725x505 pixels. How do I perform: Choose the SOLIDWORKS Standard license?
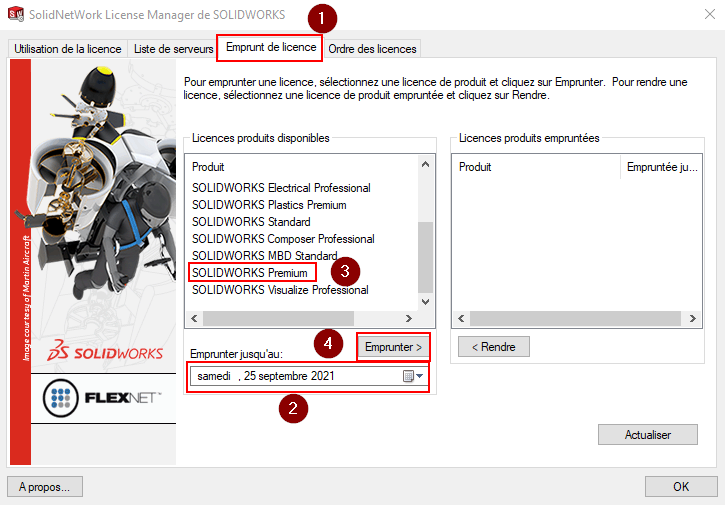point(251,222)
